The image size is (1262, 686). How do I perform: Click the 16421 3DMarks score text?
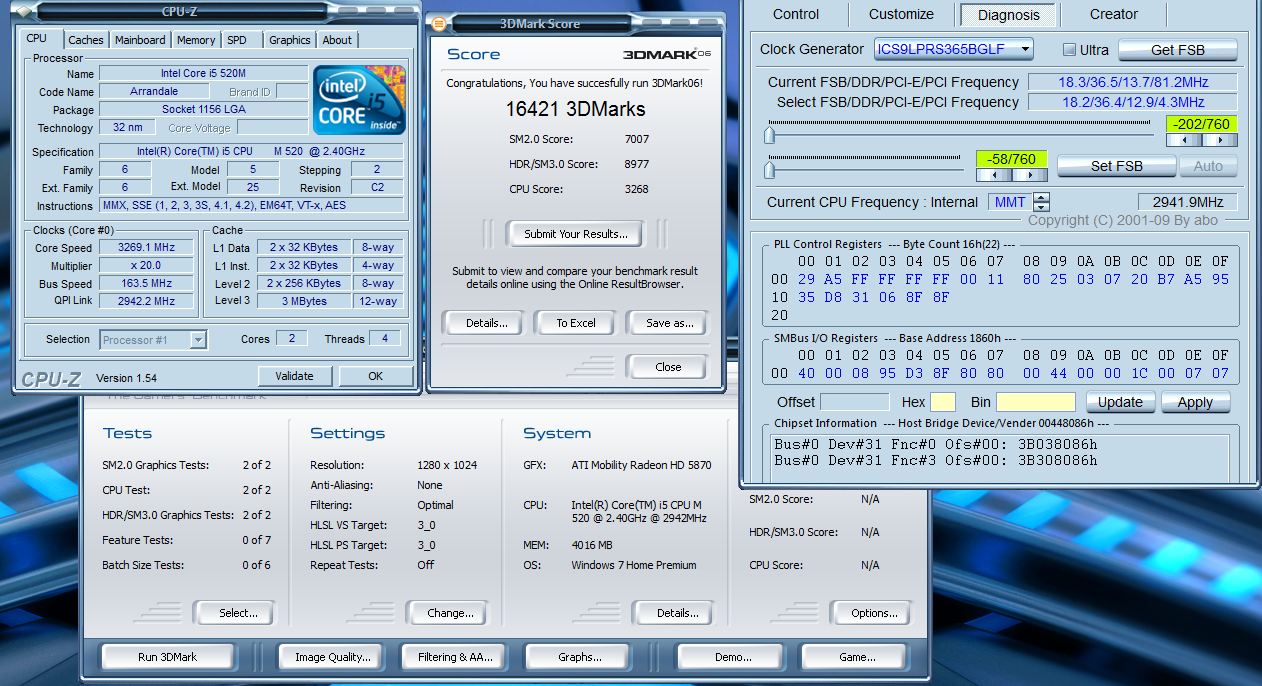pyautogui.click(x=575, y=109)
